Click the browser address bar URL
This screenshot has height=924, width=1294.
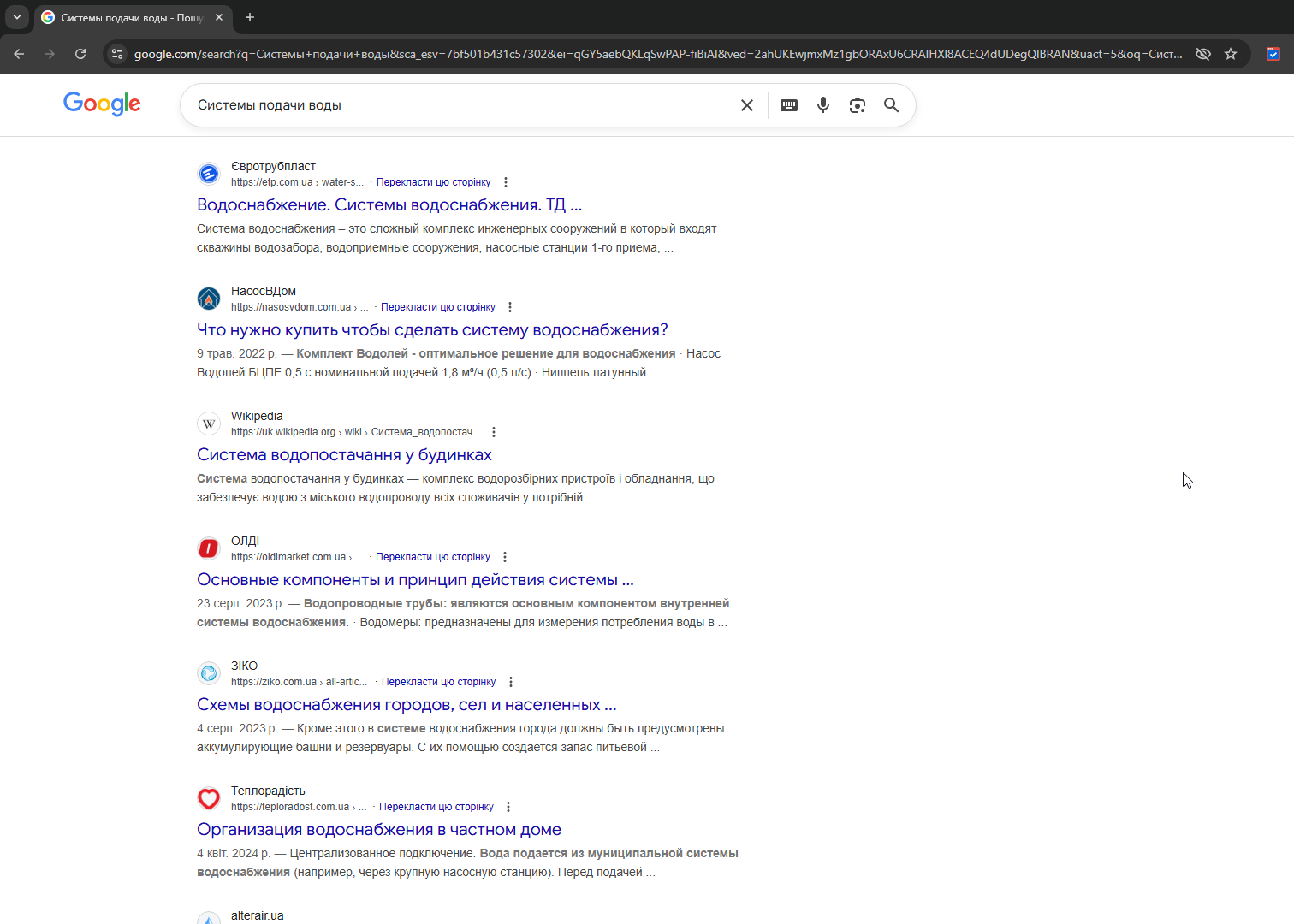tap(658, 54)
